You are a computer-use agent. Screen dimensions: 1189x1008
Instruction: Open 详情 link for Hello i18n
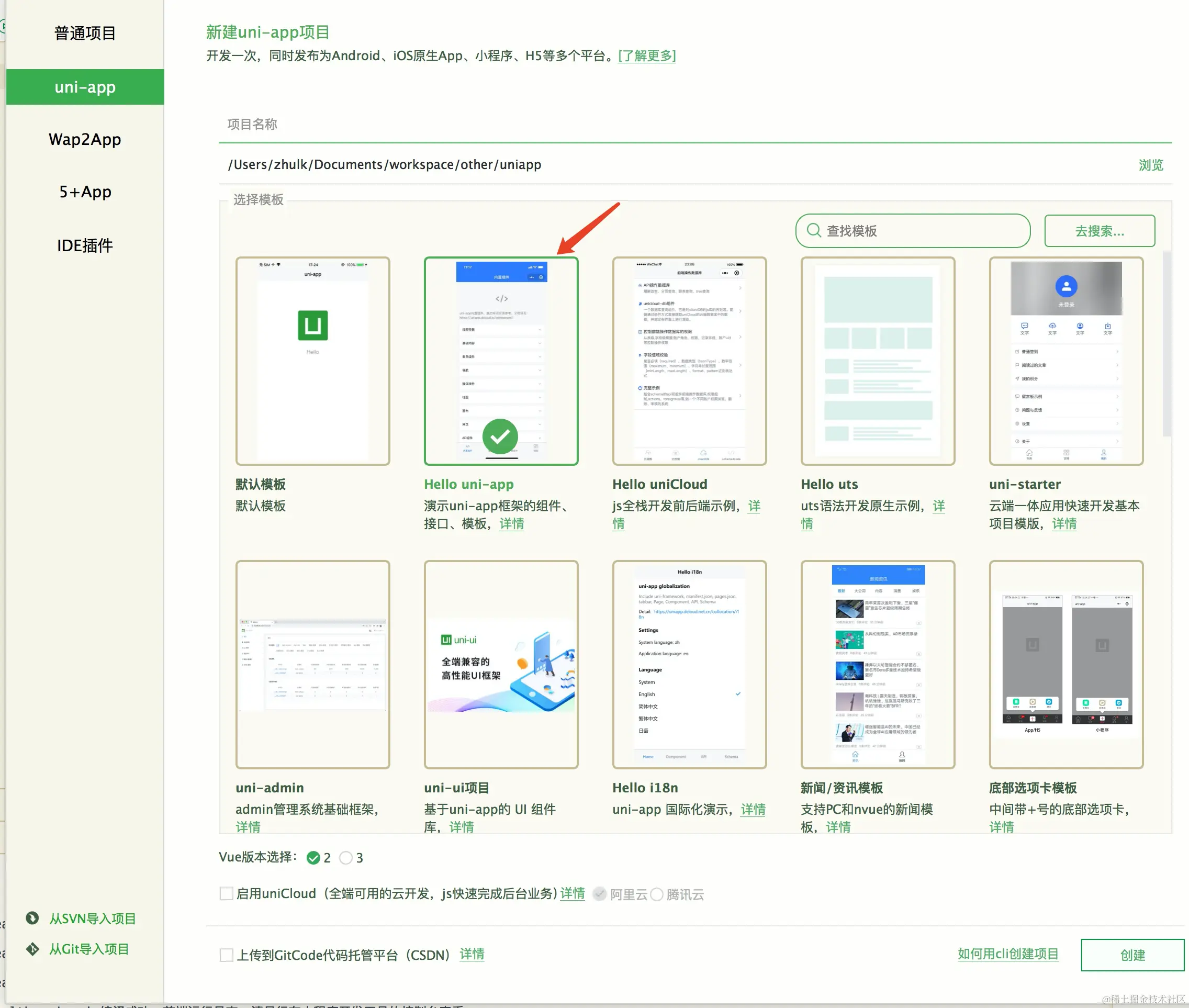pyautogui.click(x=753, y=809)
